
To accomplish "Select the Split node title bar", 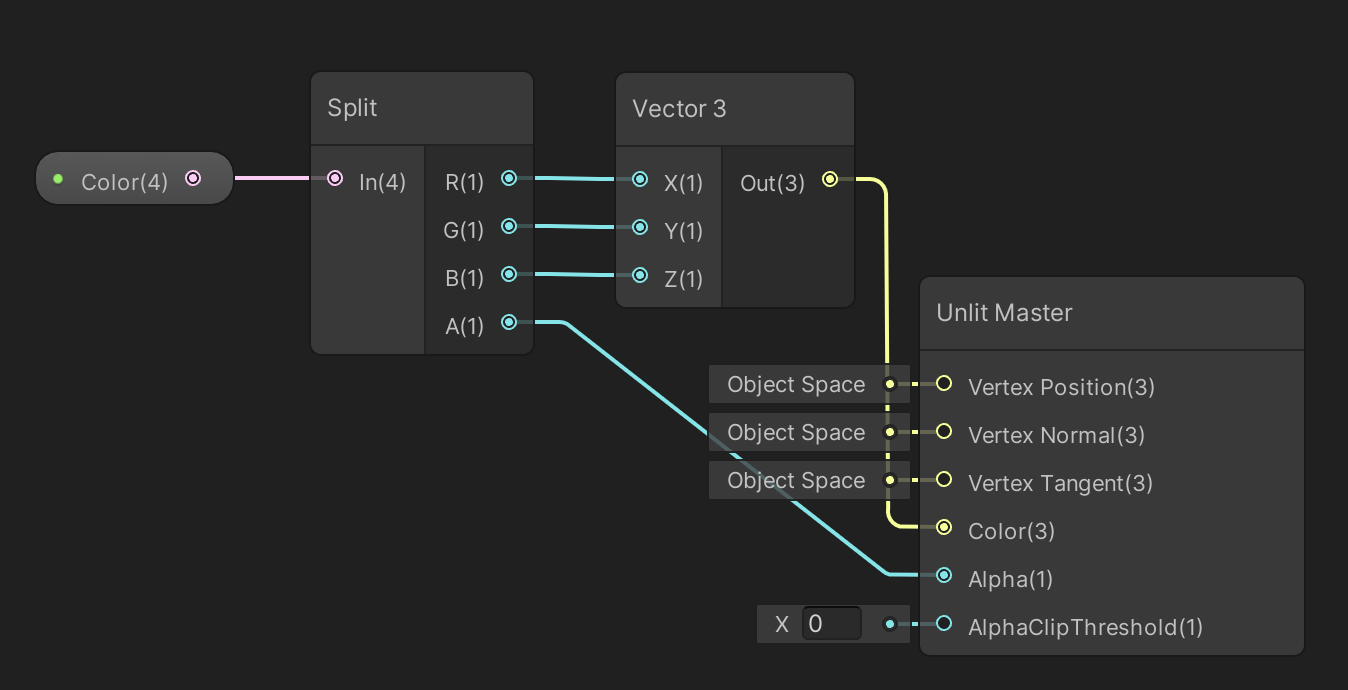I will 422,108.
